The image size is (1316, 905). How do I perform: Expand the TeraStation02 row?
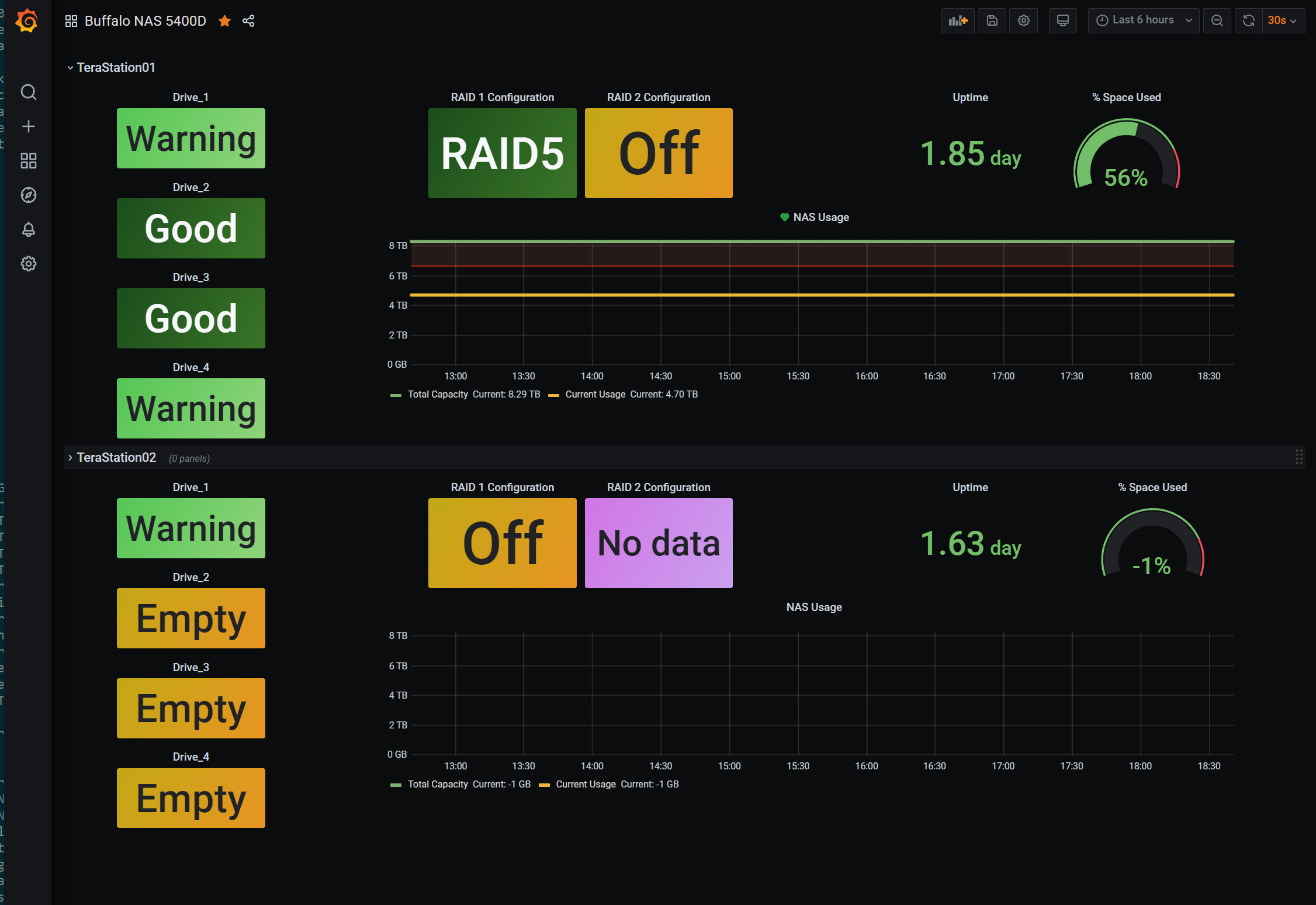(x=116, y=458)
